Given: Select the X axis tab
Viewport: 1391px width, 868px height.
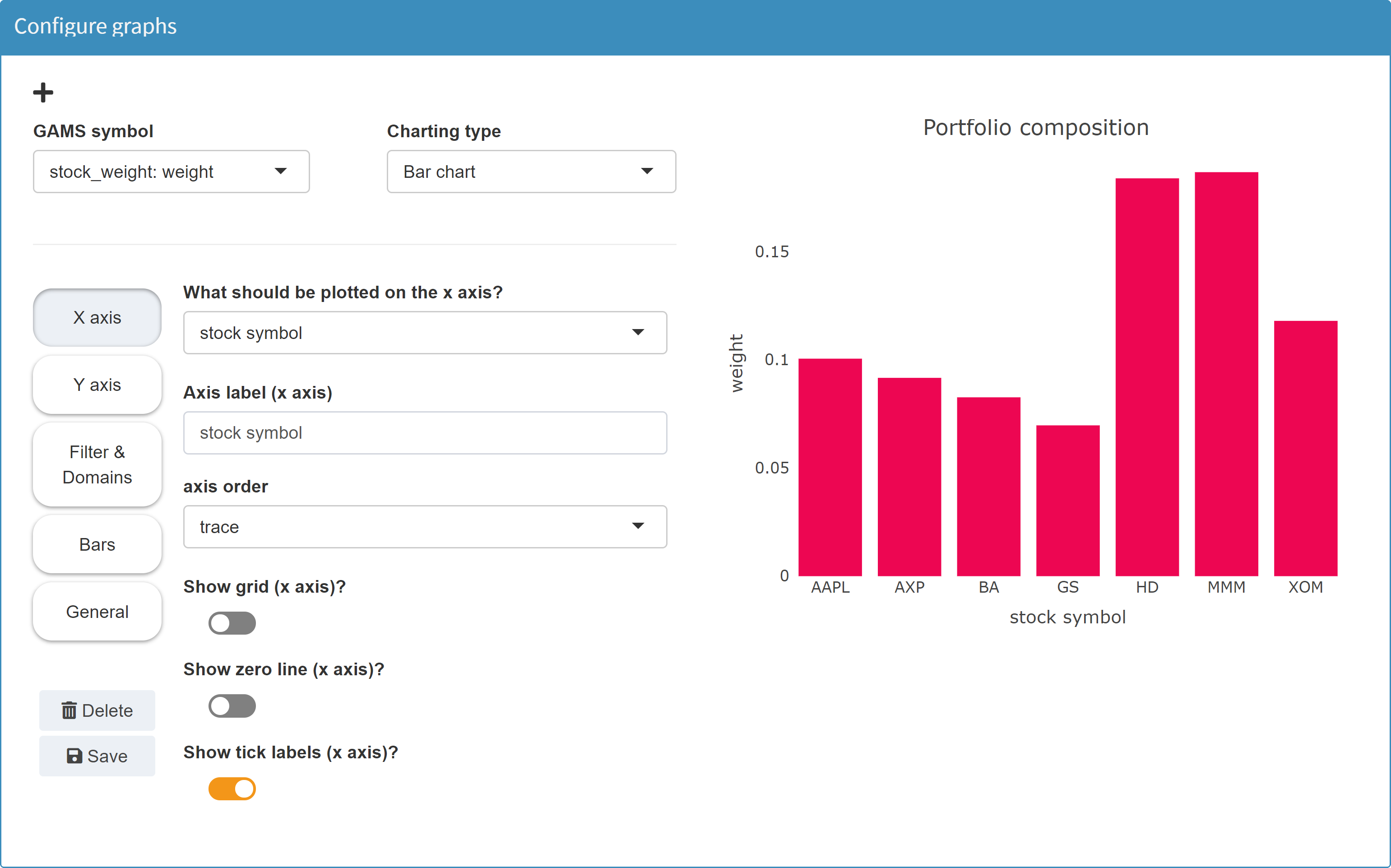Looking at the screenshot, I should click(97, 317).
